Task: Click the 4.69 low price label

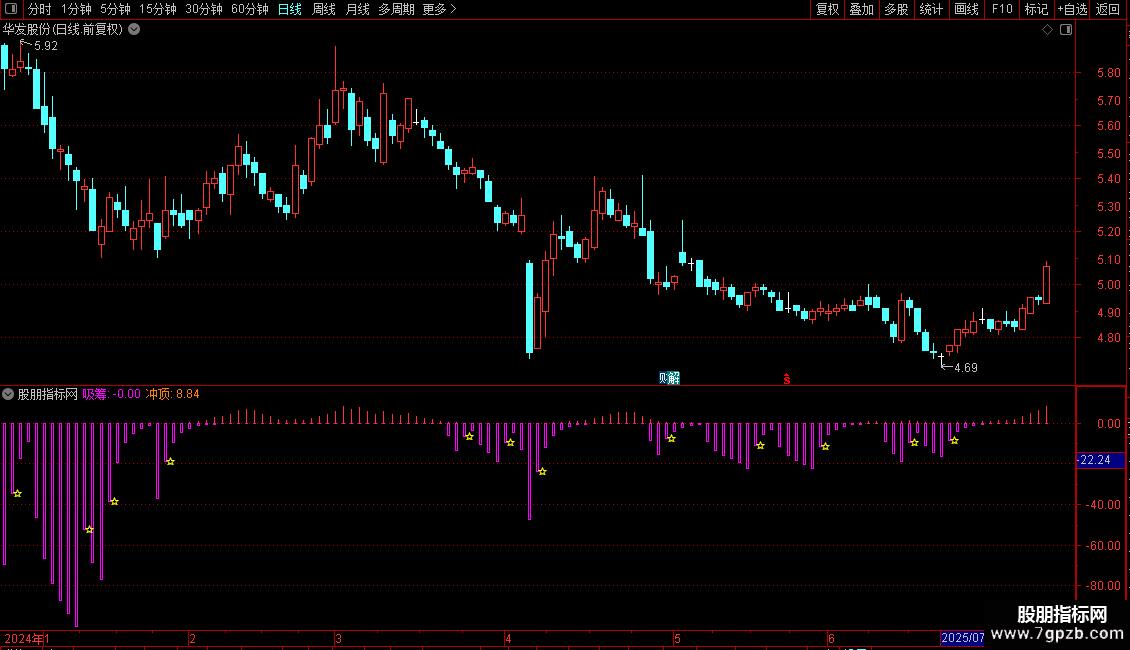Action: point(966,368)
